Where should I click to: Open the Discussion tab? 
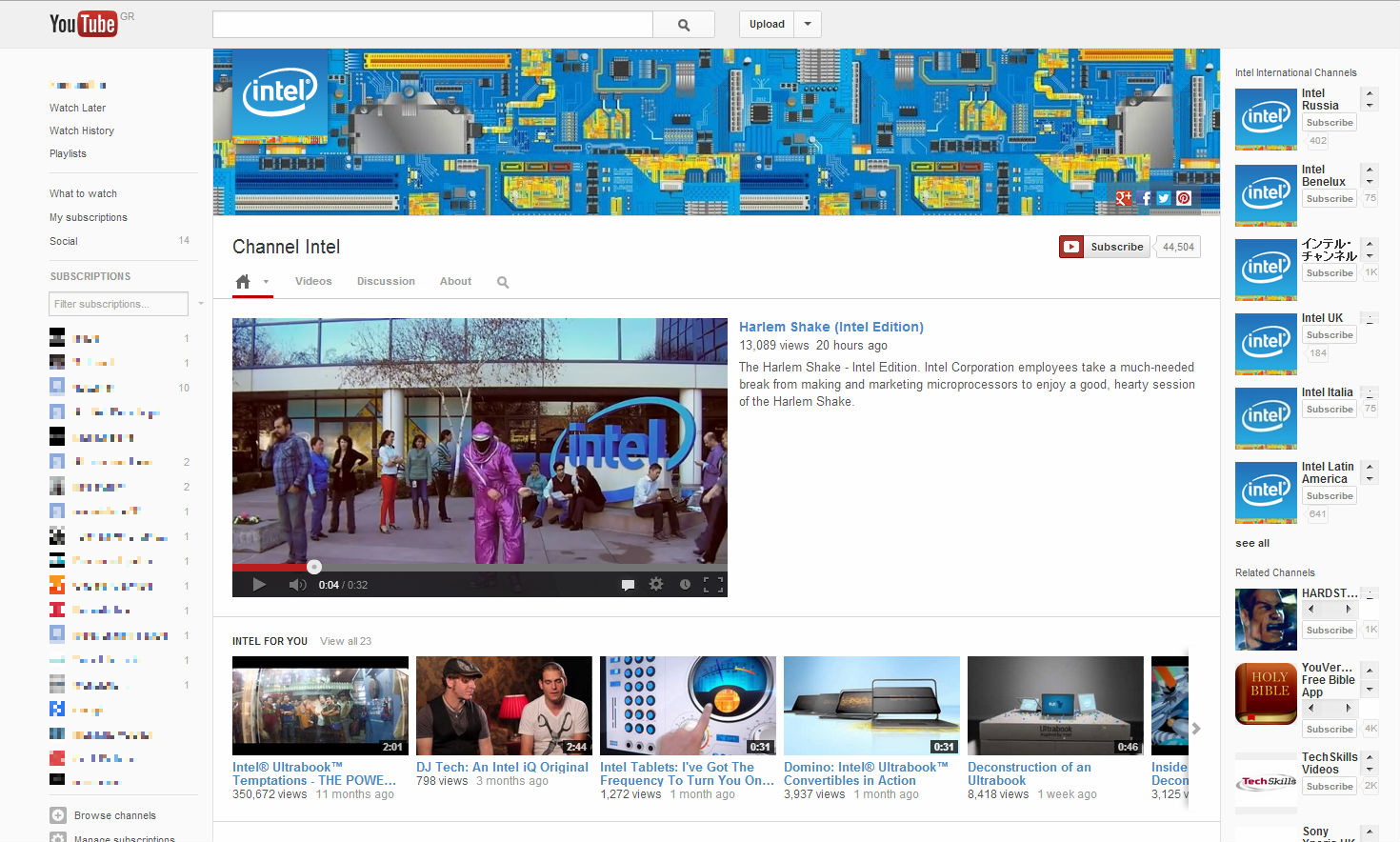coord(386,282)
